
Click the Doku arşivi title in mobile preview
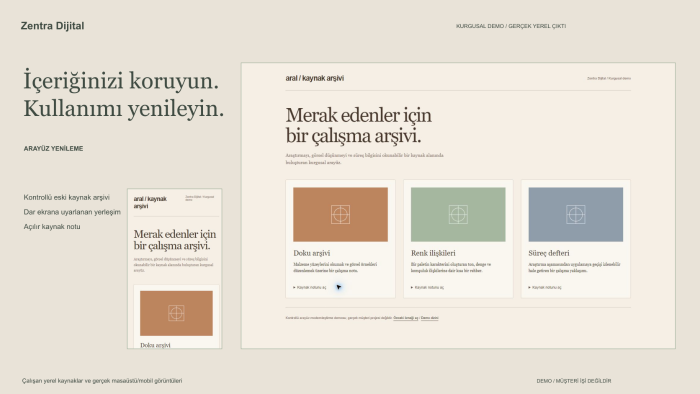155,345
